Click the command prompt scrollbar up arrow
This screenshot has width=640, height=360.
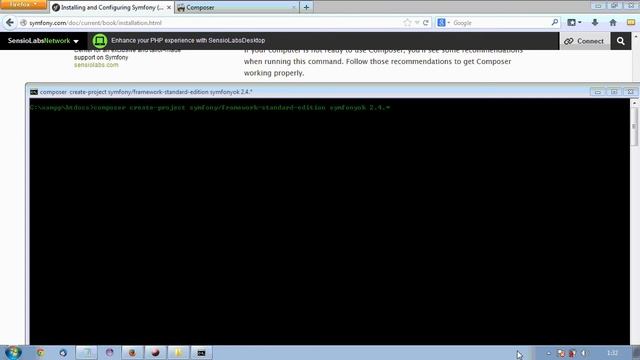[x=634, y=103]
